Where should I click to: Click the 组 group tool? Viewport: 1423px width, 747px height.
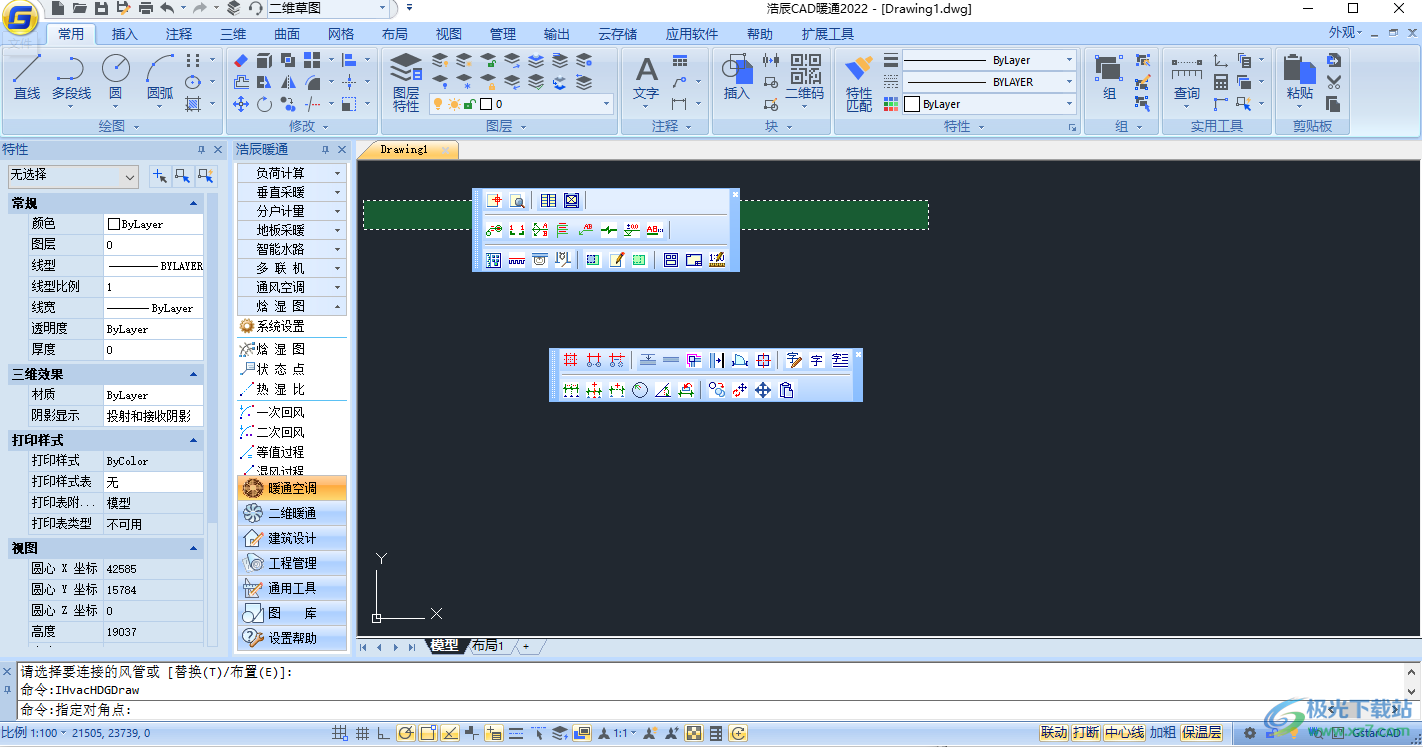(x=1109, y=77)
